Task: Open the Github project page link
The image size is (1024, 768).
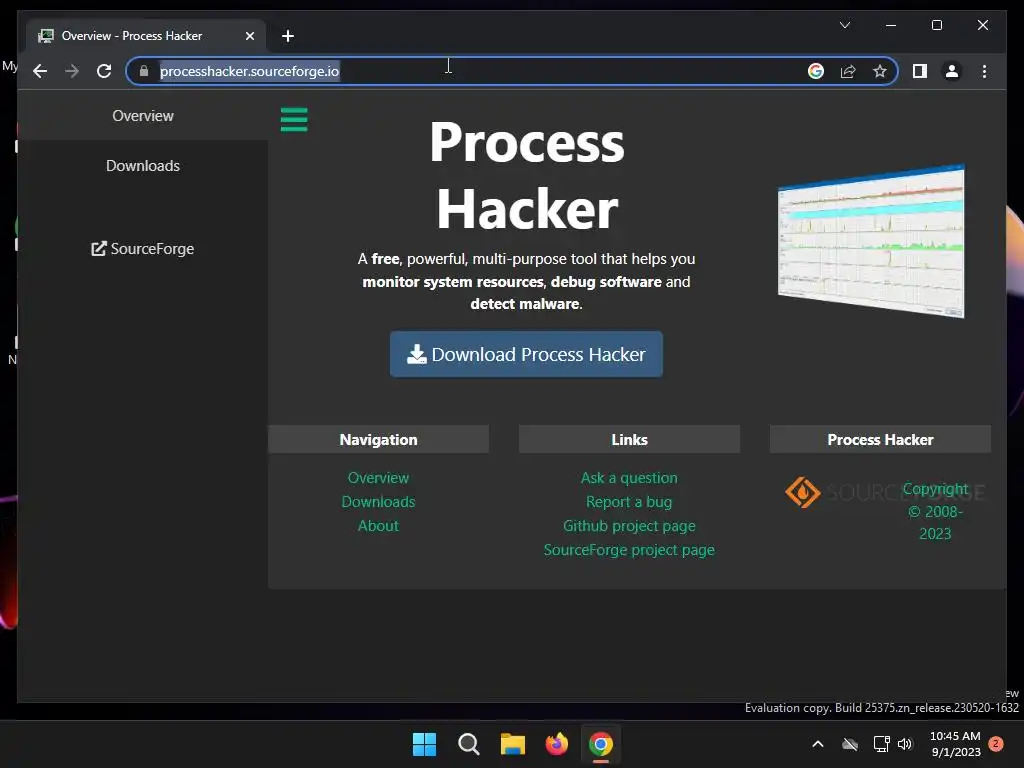Action: [629, 526]
